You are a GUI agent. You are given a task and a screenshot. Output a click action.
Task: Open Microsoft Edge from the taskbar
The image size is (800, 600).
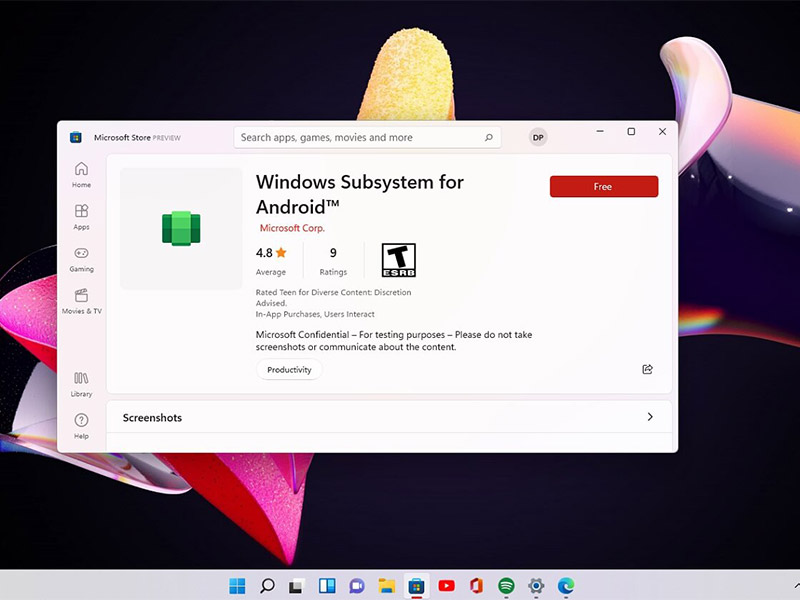click(x=566, y=586)
